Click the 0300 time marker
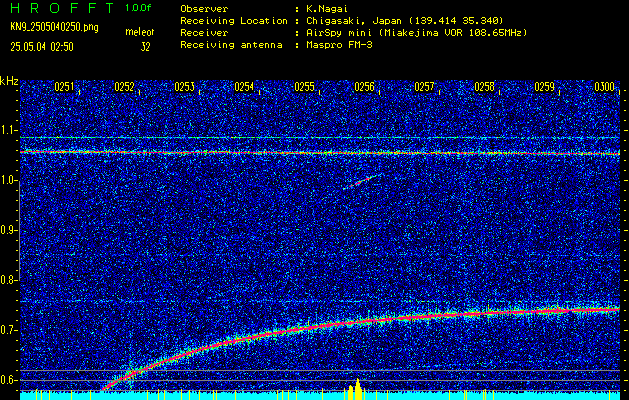Viewport: 629px width, 400px height. 604,87
